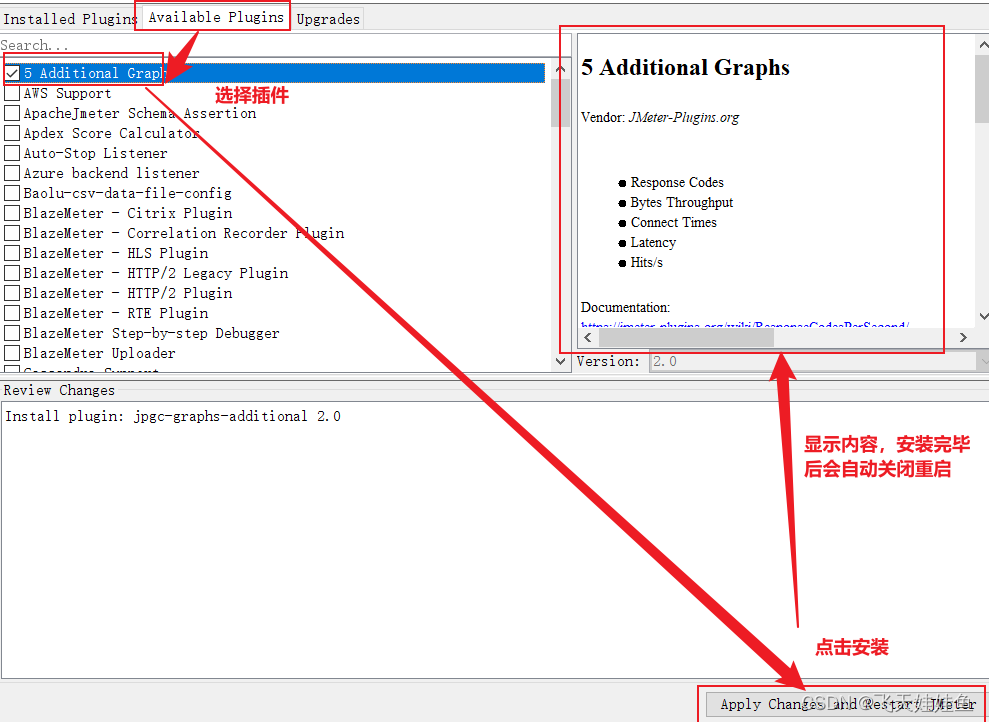This screenshot has height=722, width=989.
Task: Check the Auto-Stop Listener checkbox
Action: 12,153
